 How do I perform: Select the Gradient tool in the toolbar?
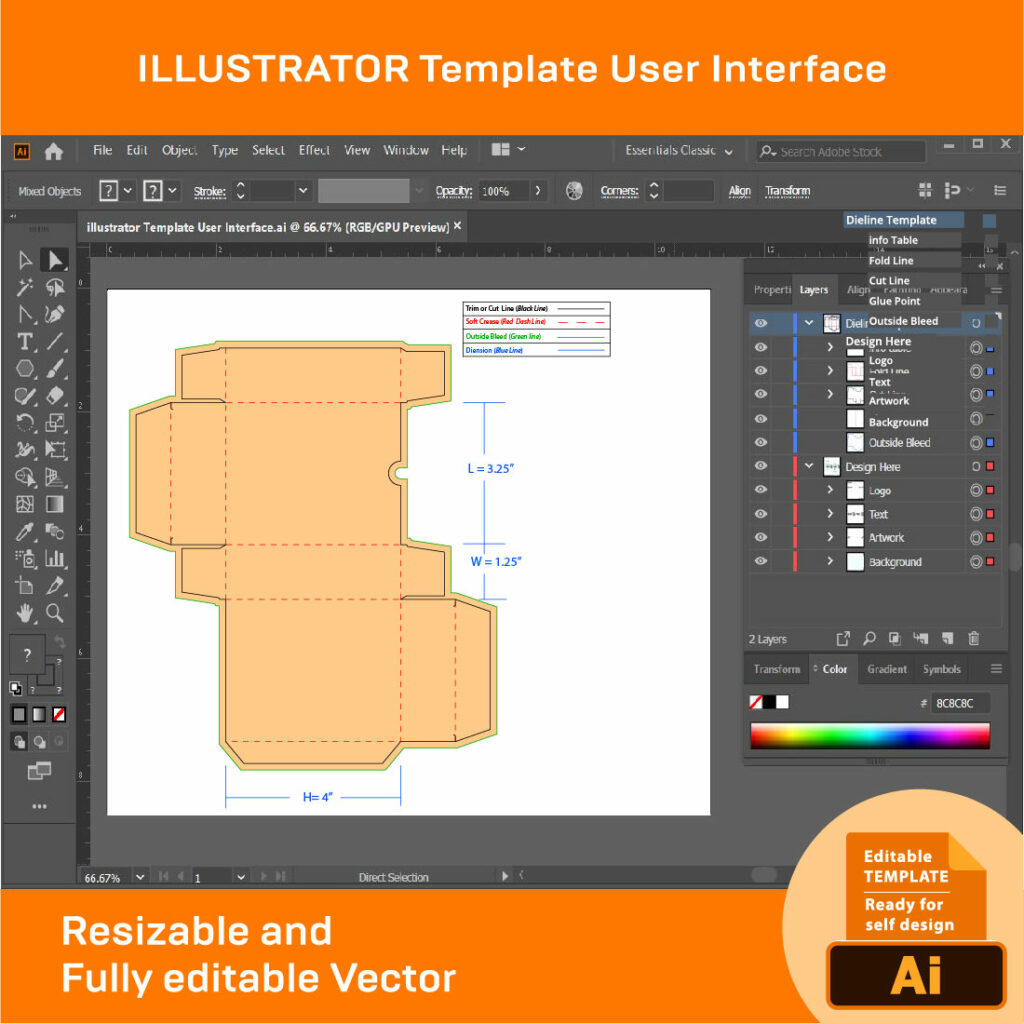(56, 503)
